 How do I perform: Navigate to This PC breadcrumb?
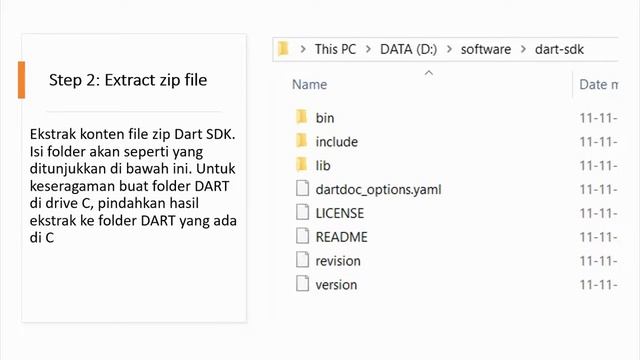335,49
